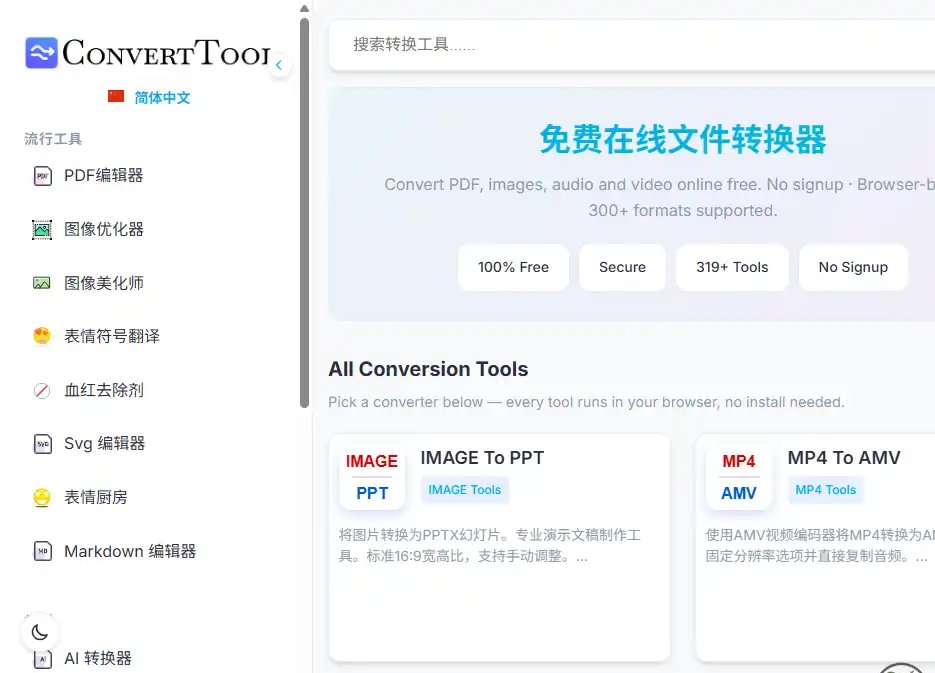Viewport: 935px width, 673px height.
Task: Select 图像优化器 in the sidebar
Action: tap(104, 229)
